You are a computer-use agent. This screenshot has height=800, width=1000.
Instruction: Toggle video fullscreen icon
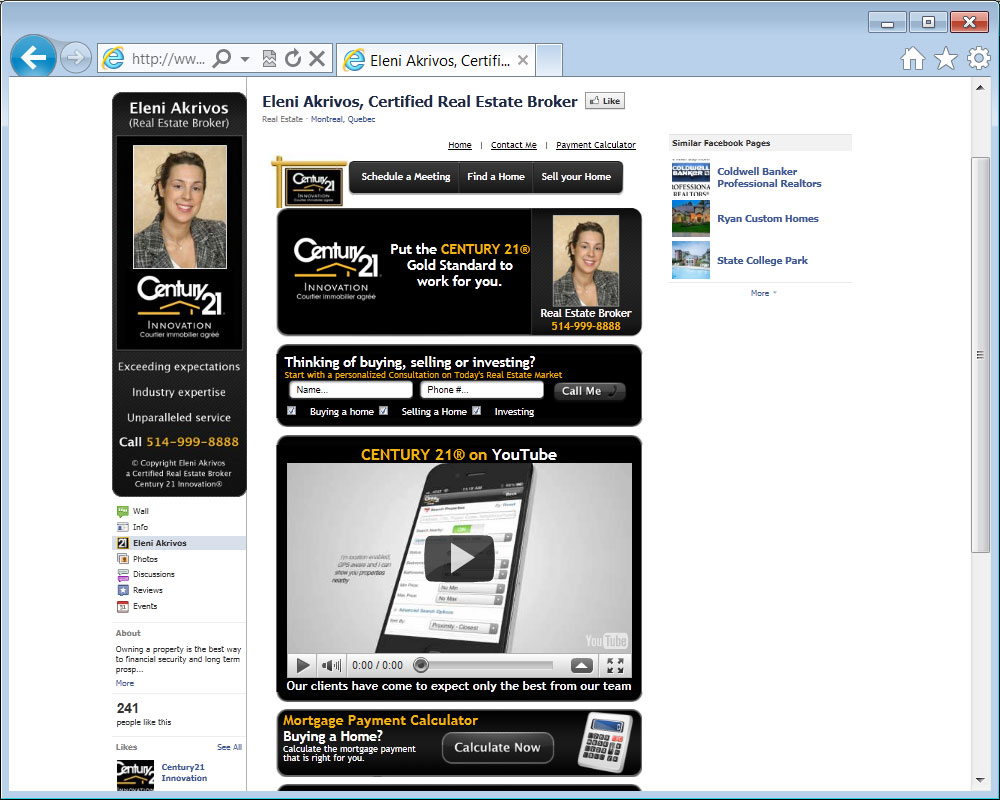[x=615, y=666]
